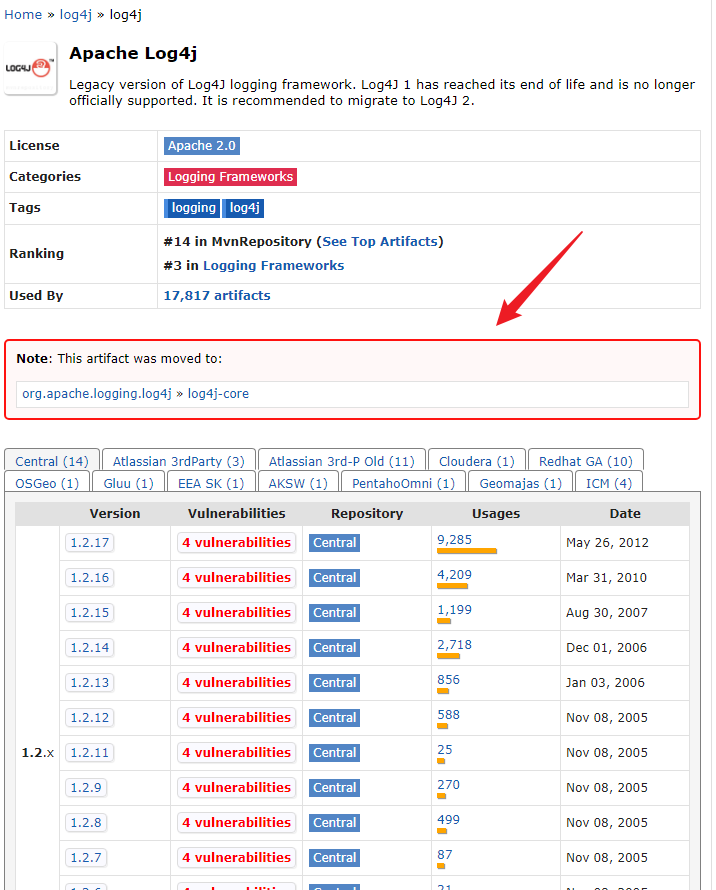Image resolution: width=716 pixels, height=890 pixels.
Task: Open version 1.2.7
Action: [x=86, y=858]
